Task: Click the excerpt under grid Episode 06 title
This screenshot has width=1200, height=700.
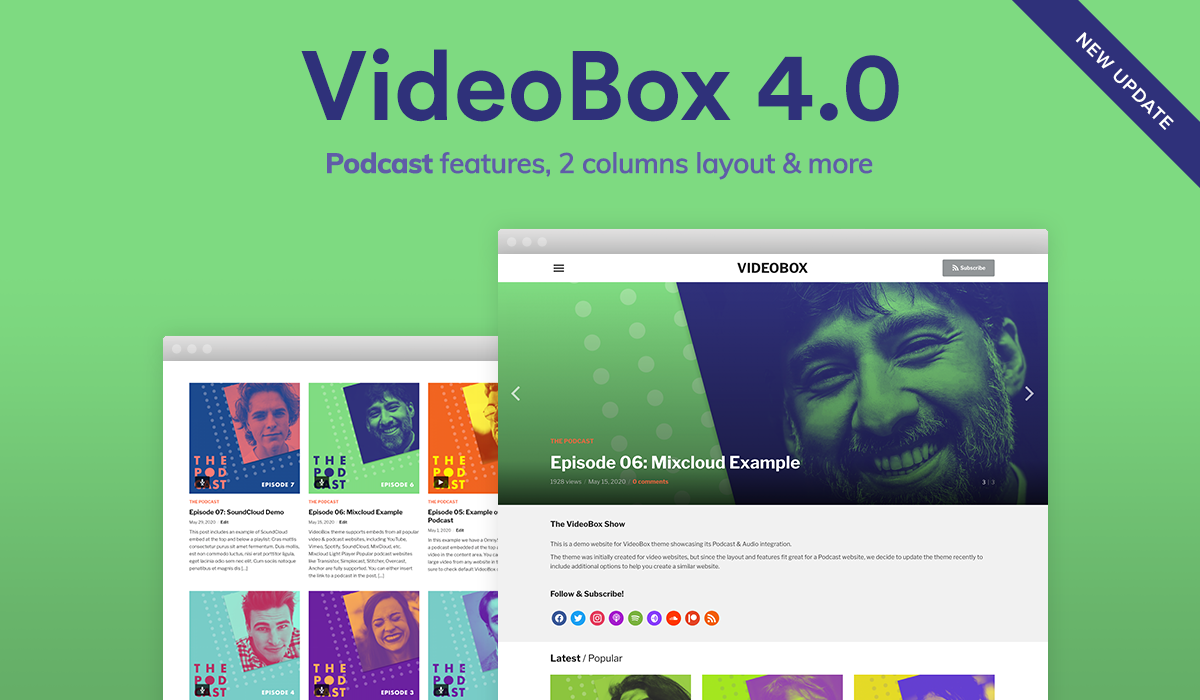Action: pyautogui.click(x=362, y=555)
